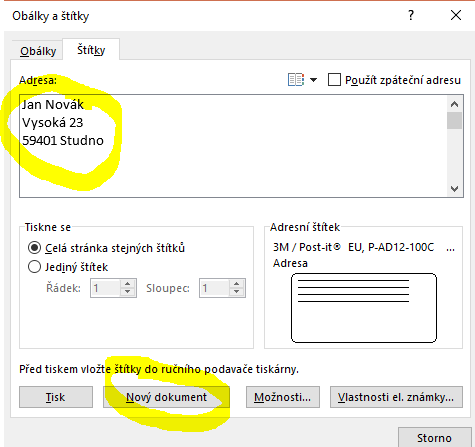
Task: Click inside the Adresa text field
Action: point(233,146)
